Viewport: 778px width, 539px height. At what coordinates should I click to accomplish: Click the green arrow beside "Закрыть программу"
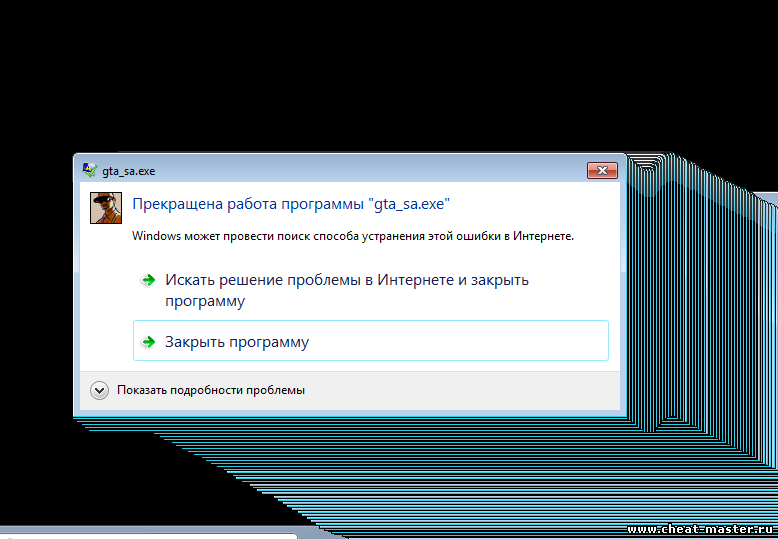coord(148,342)
